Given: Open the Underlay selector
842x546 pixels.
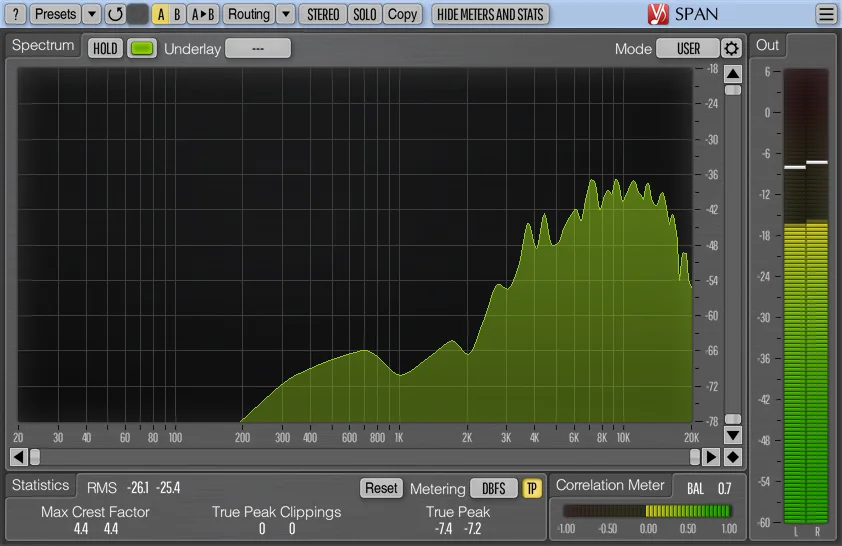Looking at the screenshot, I should click(x=258, y=48).
